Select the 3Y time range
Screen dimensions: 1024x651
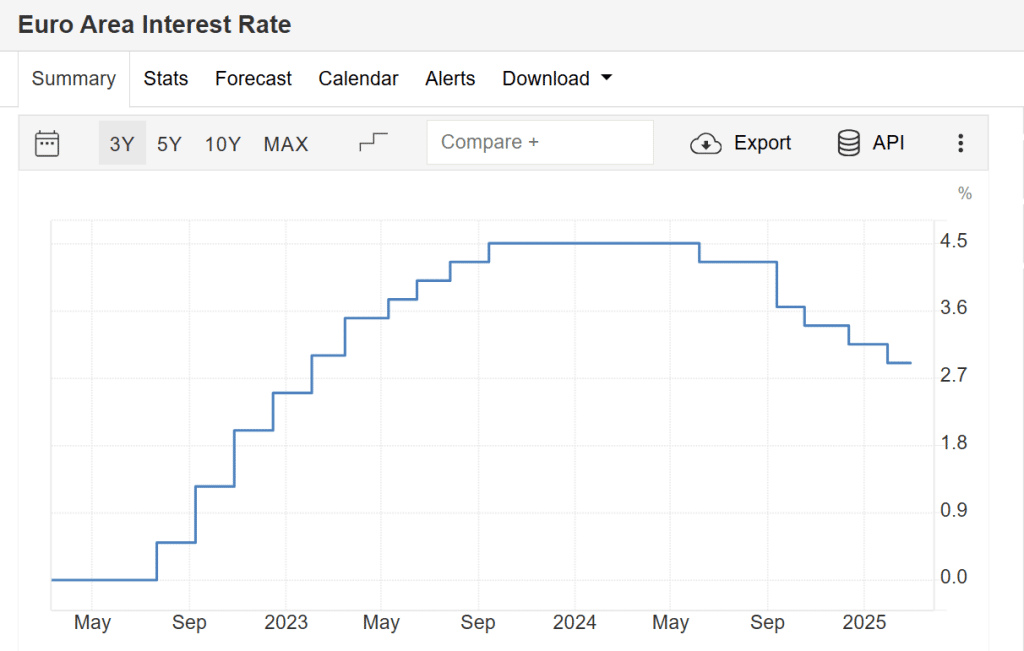pos(122,144)
